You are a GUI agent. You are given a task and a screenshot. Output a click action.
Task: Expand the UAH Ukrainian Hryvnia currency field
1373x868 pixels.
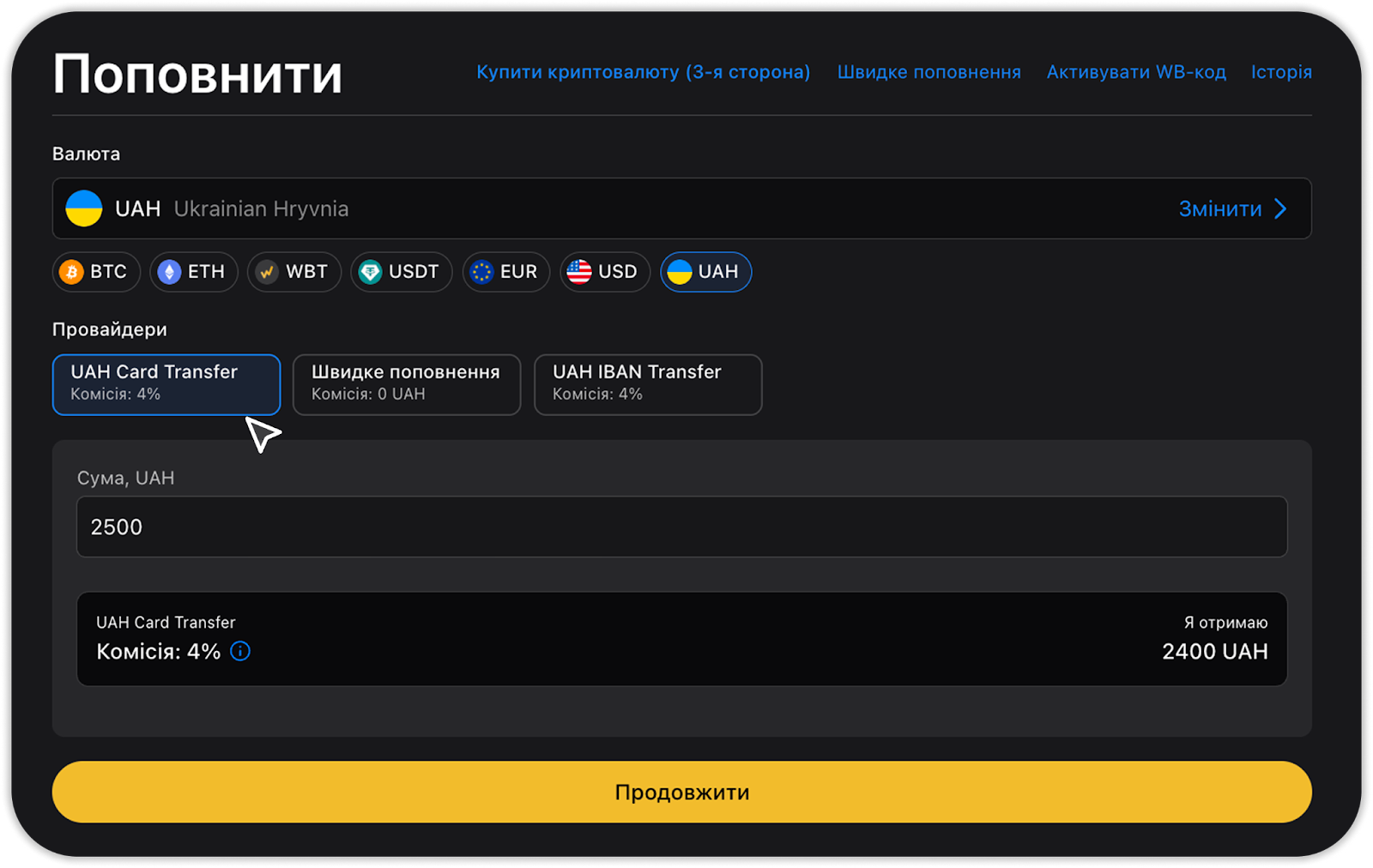(x=601, y=208)
